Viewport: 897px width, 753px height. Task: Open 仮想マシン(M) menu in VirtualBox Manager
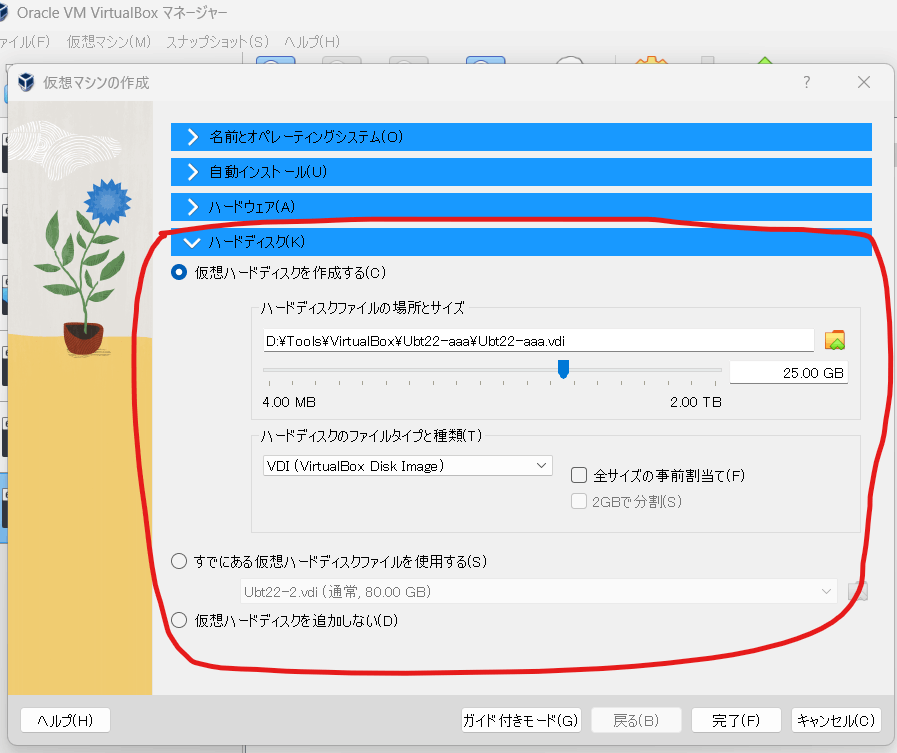pyautogui.click(x=109, y=42)
